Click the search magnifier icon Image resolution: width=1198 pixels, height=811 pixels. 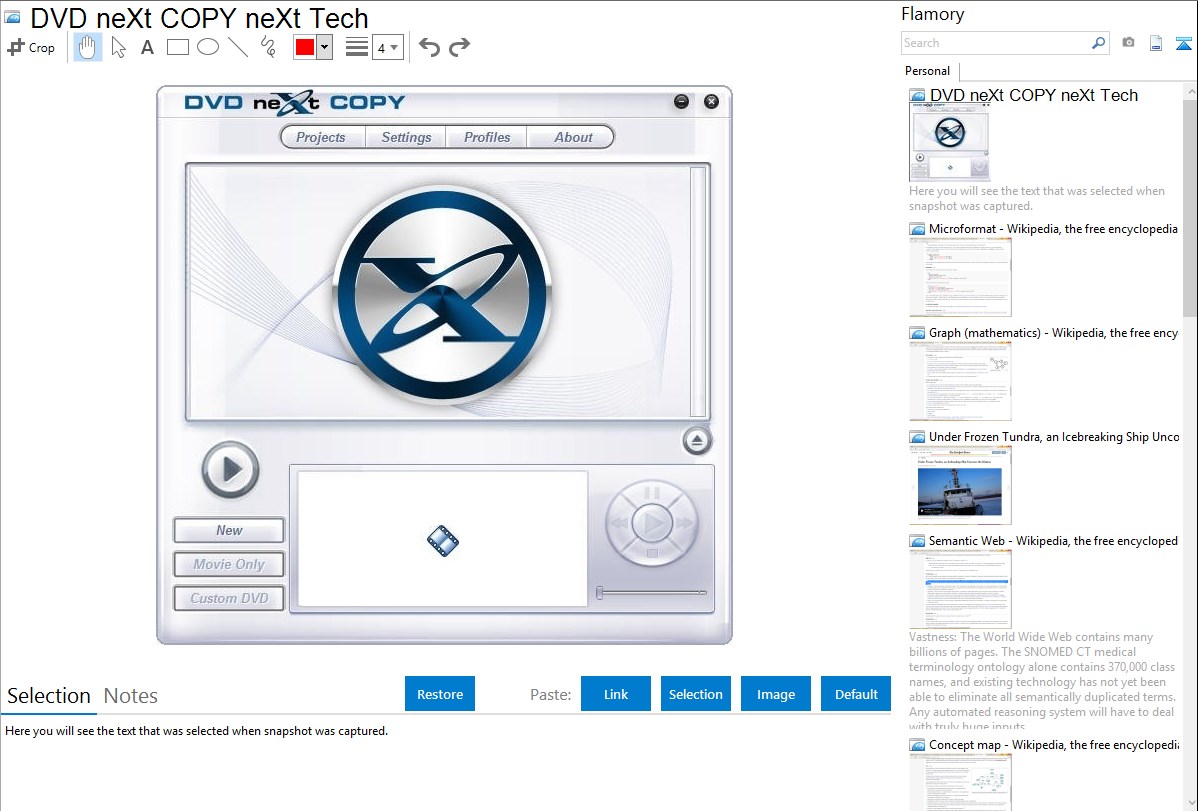[1098, 43]
